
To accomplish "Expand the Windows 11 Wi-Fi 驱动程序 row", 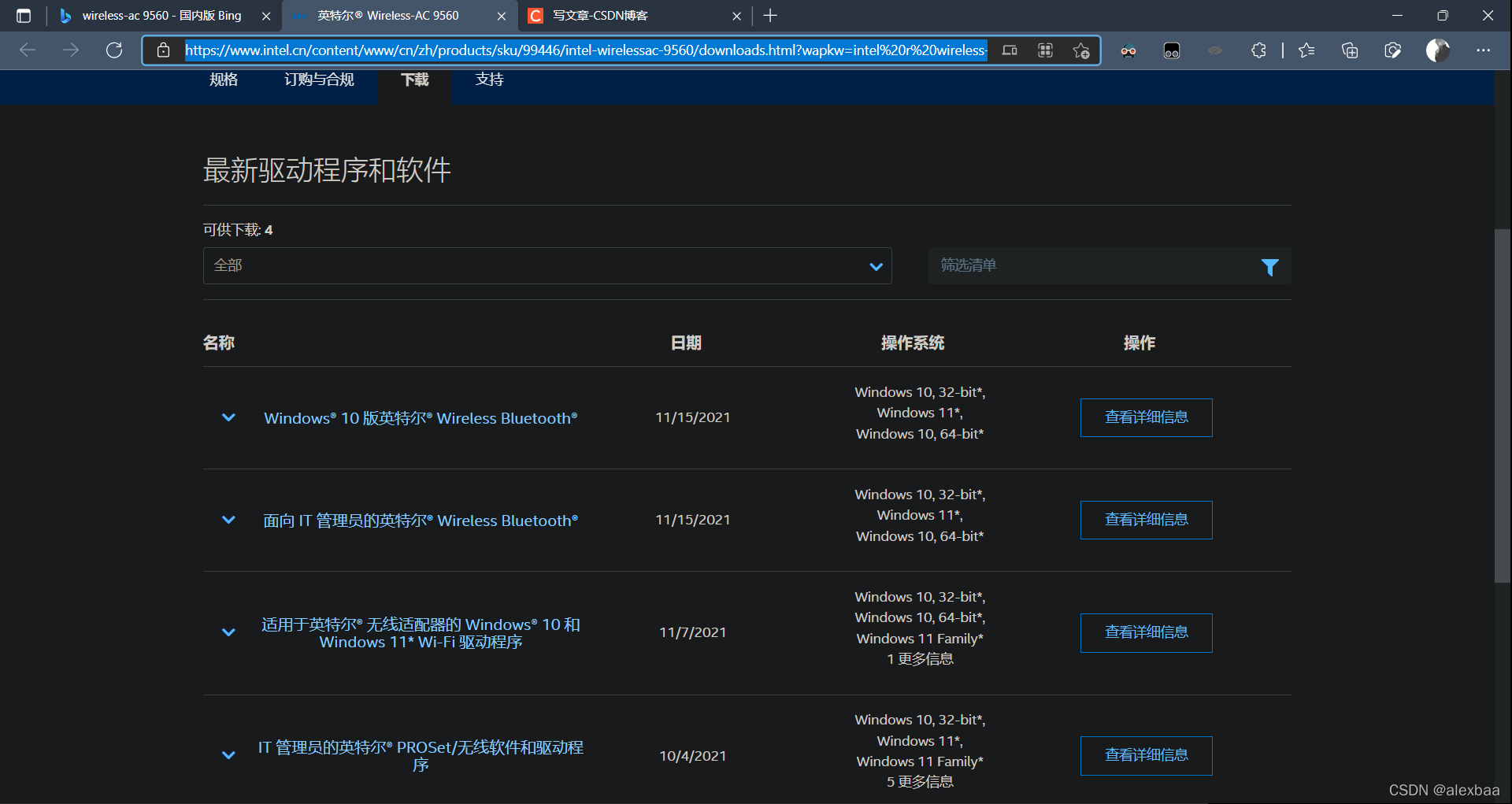I will [228, 632].
